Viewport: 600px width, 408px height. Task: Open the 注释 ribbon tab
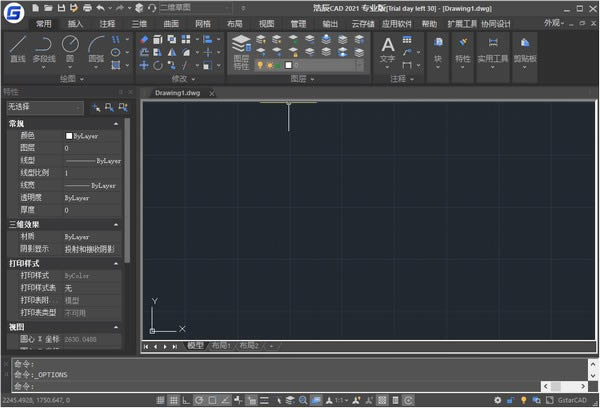107,24
